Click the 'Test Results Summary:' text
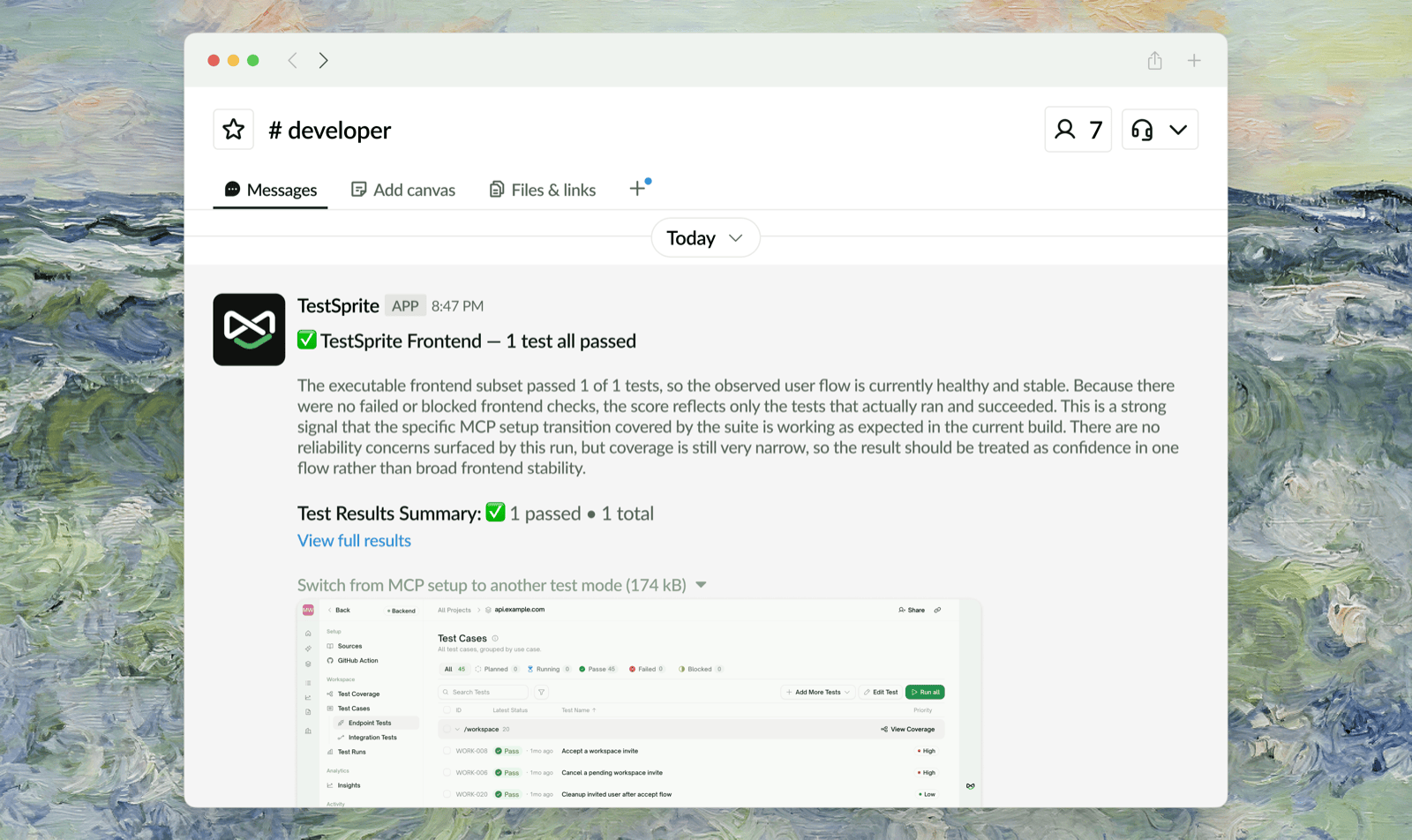1412x840 pixels. (389, 514)
